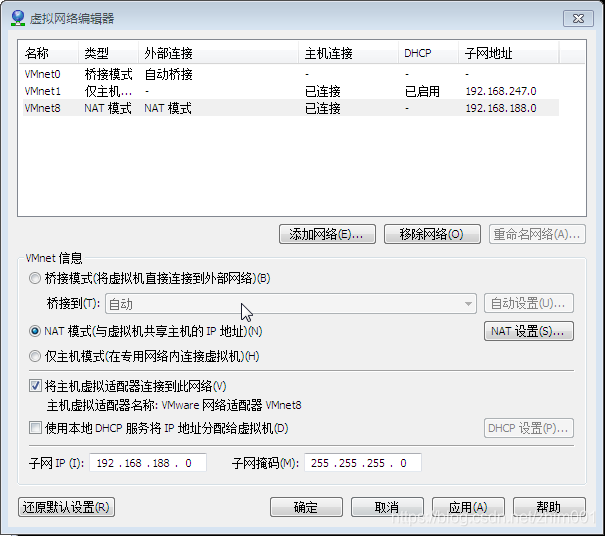Close the 虚拟网络编辑器 dialog

tap(578, 19)
